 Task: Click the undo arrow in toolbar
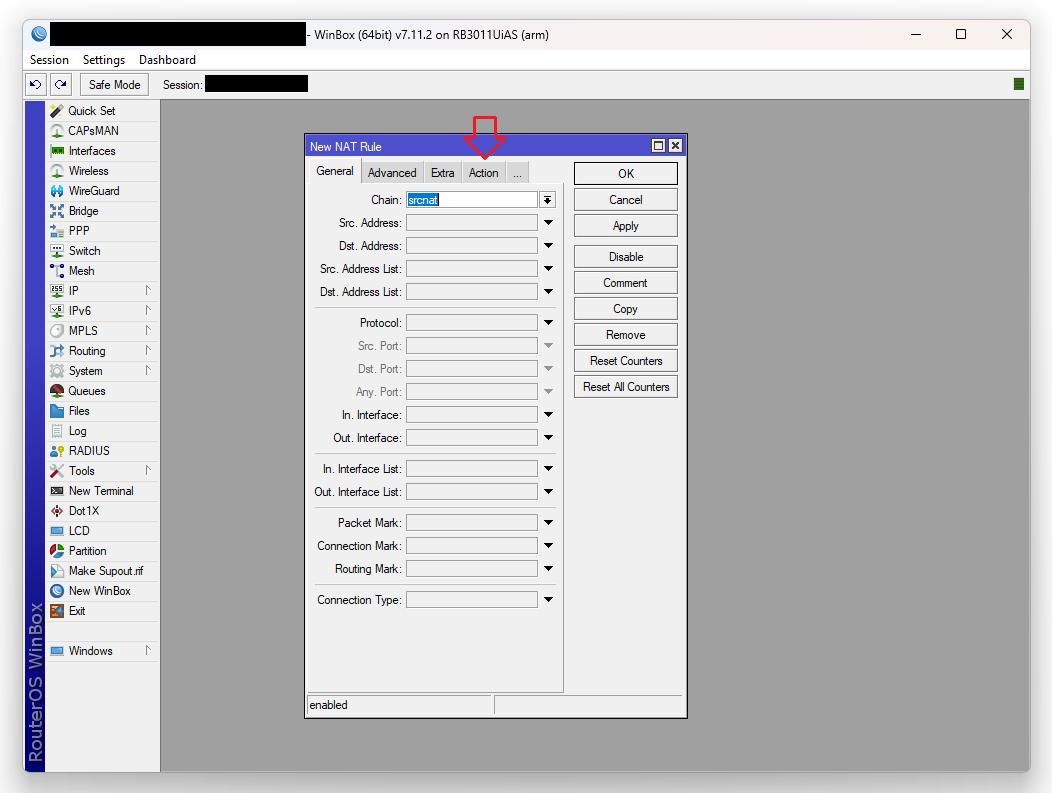pyautogui.click(x=36, y=85)
